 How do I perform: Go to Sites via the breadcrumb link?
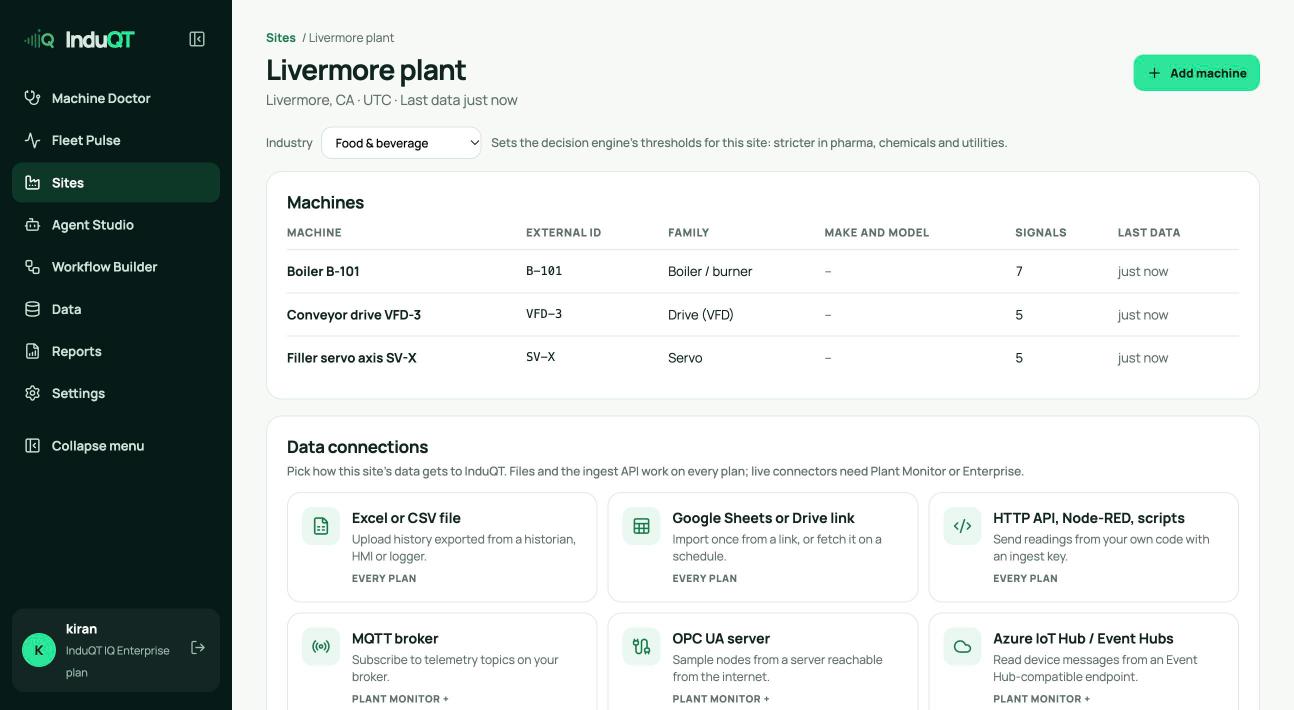[x=281, y=38]
